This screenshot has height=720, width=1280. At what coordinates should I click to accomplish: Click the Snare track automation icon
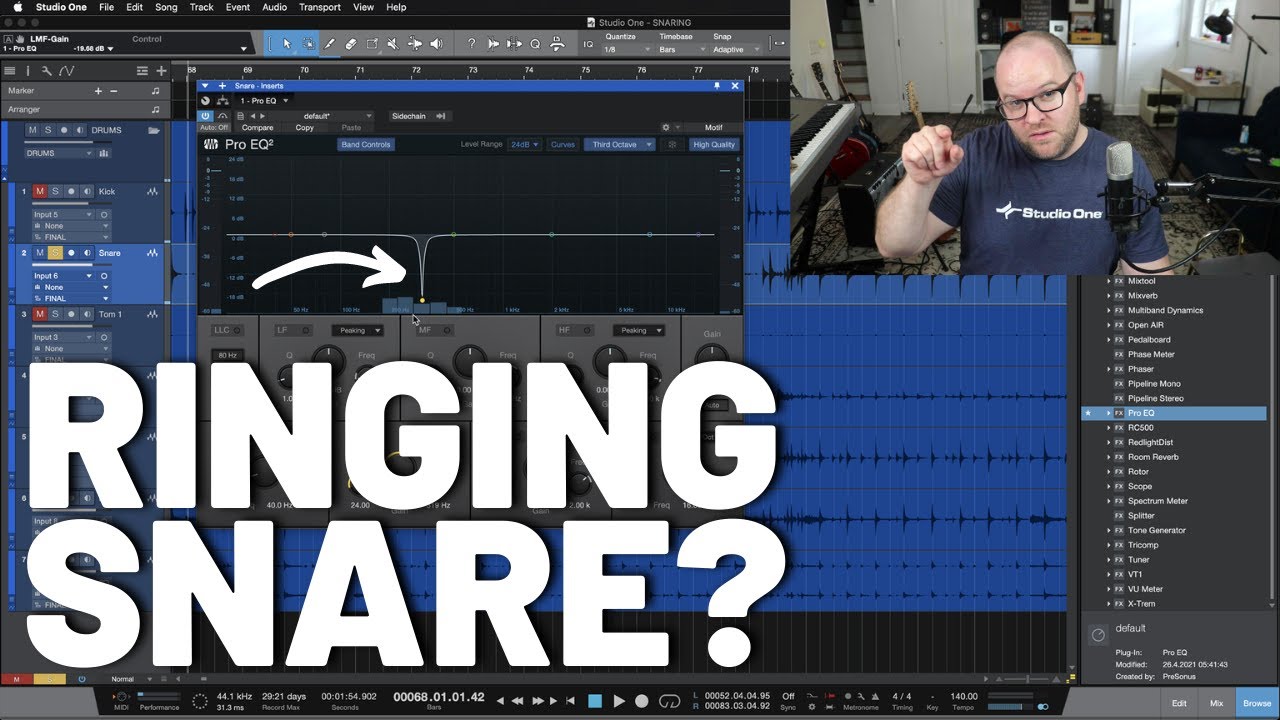tap(153, 253)
